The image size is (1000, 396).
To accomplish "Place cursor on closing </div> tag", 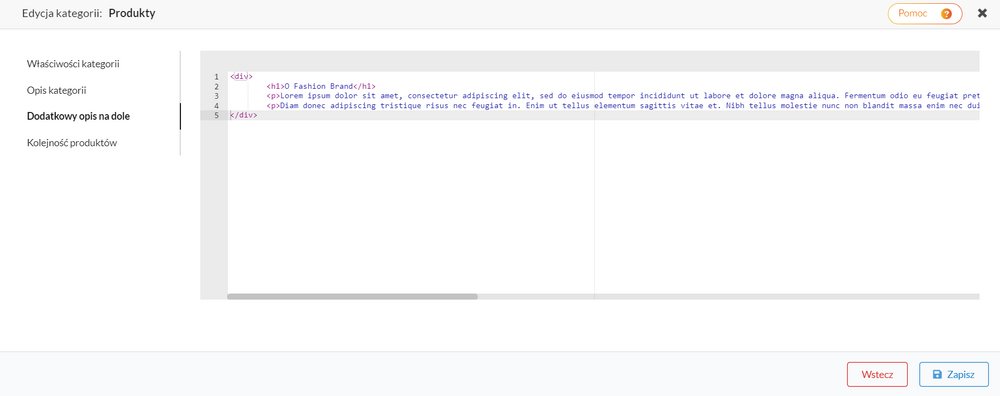I will (x=243, y=115).
